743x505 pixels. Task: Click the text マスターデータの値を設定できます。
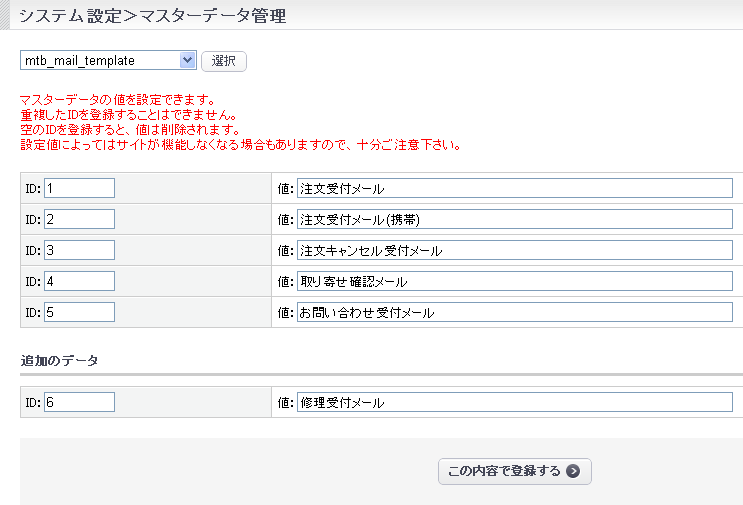point(118,99)
